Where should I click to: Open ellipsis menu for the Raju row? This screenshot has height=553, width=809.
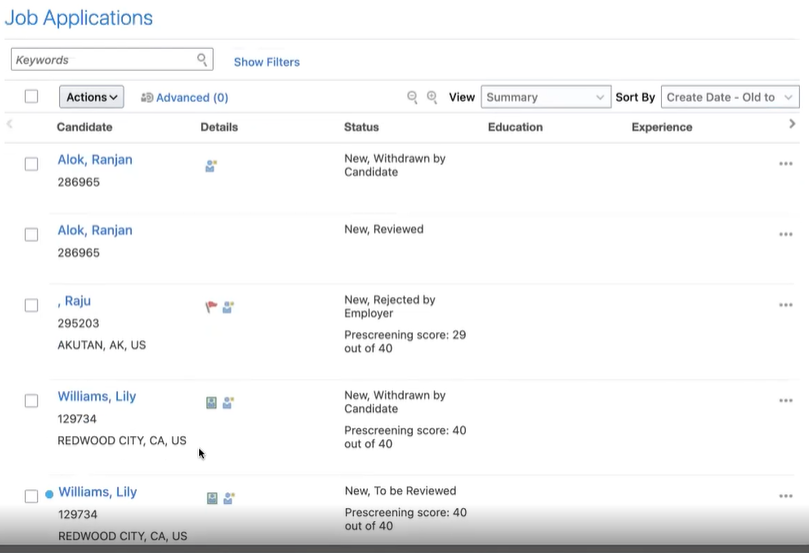[x=785, y=305]
